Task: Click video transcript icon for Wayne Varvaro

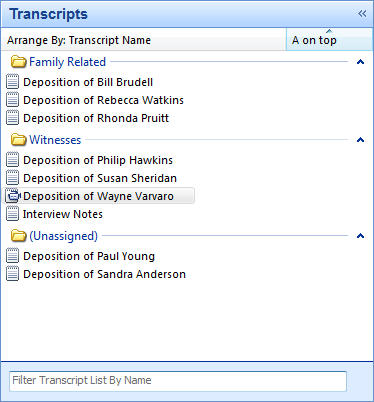Action: pyautogui.click(x=13, y=196)
